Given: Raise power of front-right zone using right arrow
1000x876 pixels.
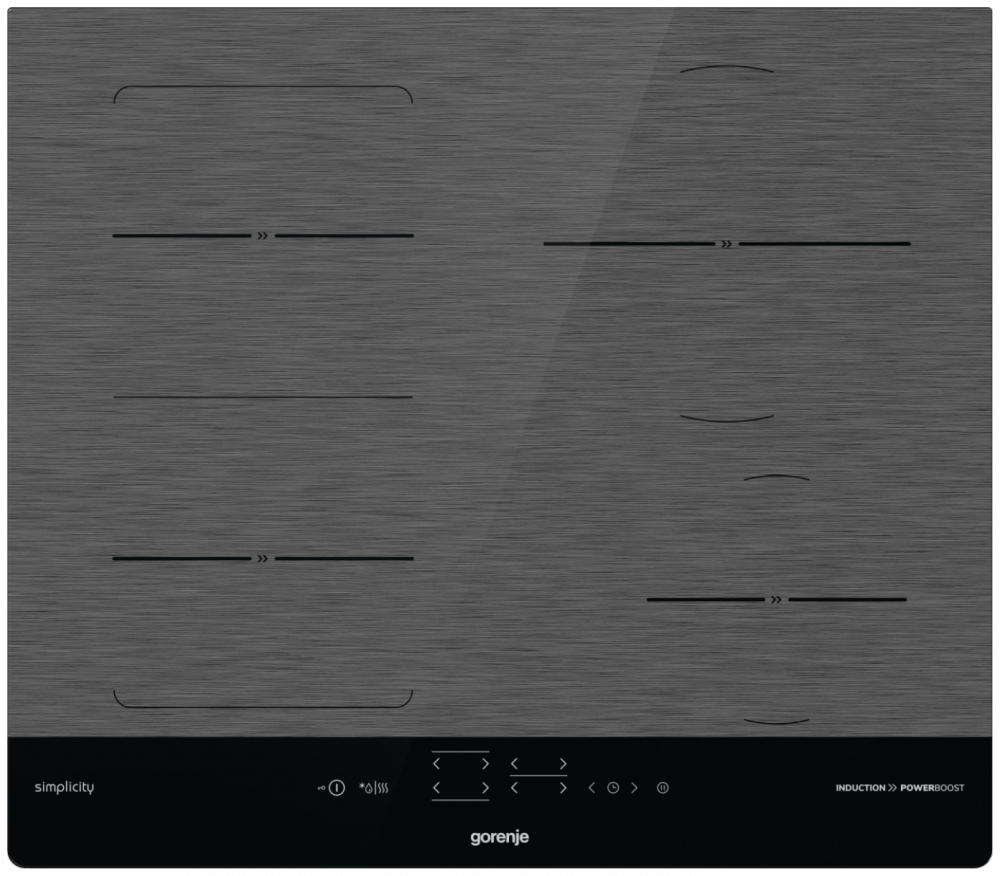Looking at the screenshot, I should [x=563, y=789].
